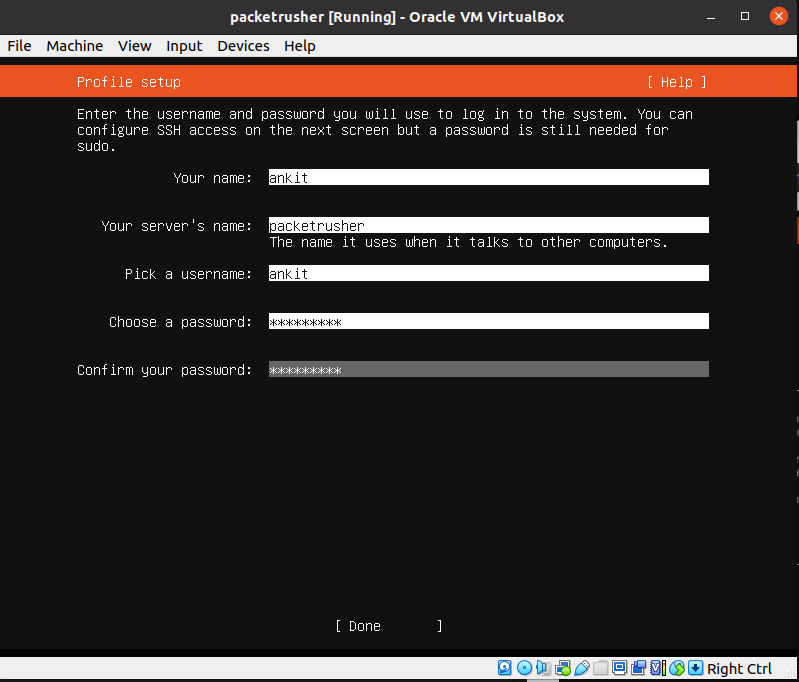The width and height of the screenshot is (799, 682).
Task: Close the VirtualBox window
Action: tap(779, 16)
